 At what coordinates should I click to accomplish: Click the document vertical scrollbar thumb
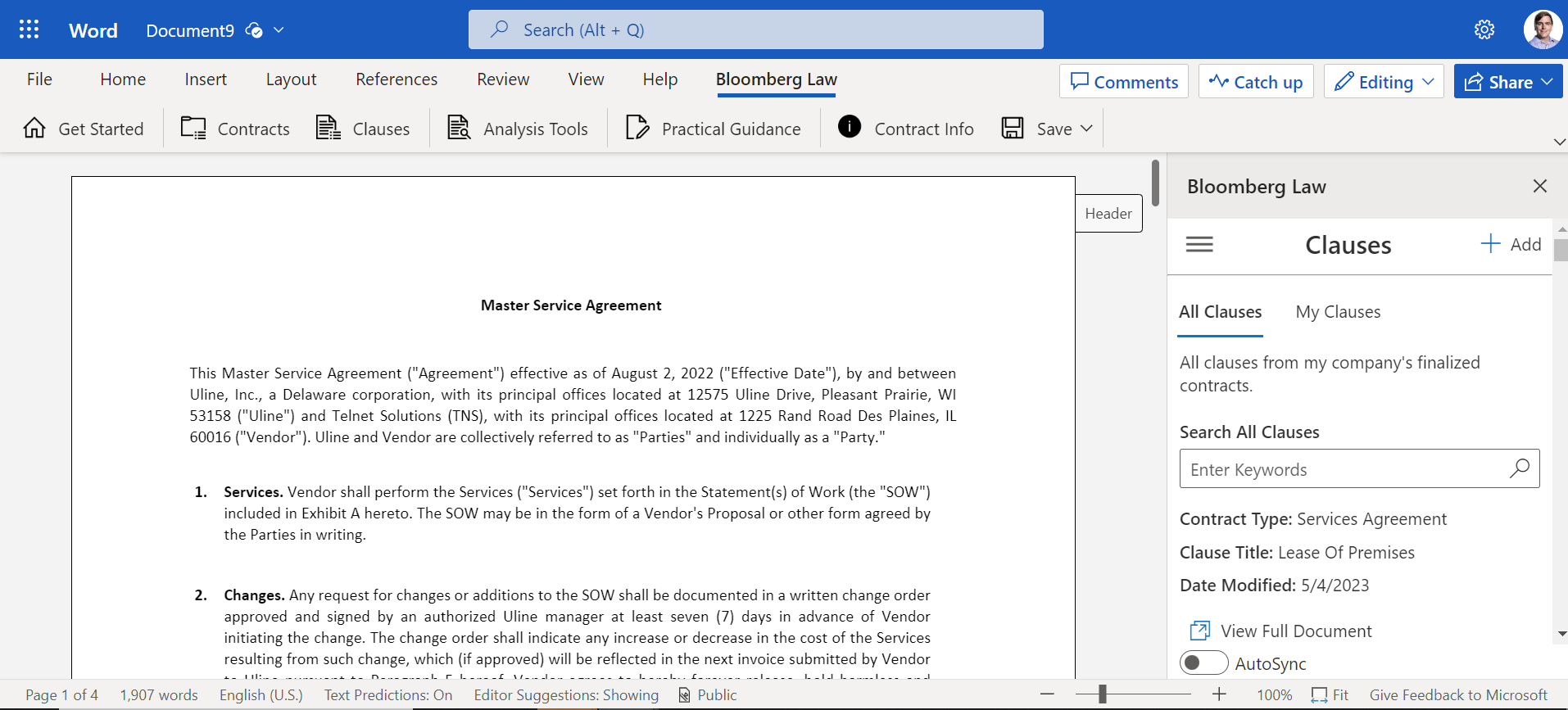[x=1155, y=183]
